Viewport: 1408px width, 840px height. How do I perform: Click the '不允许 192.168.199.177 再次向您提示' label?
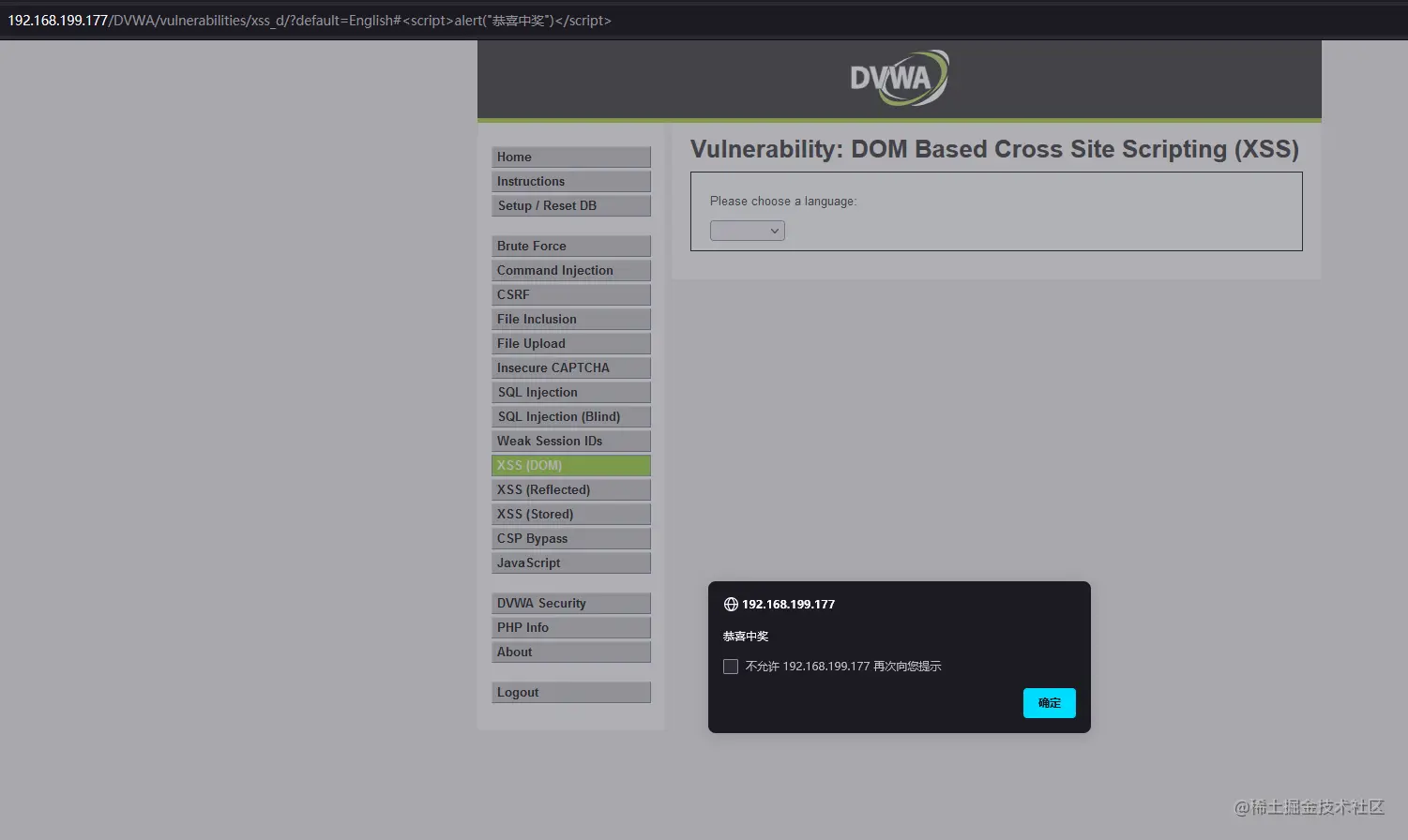click(843, 667)
